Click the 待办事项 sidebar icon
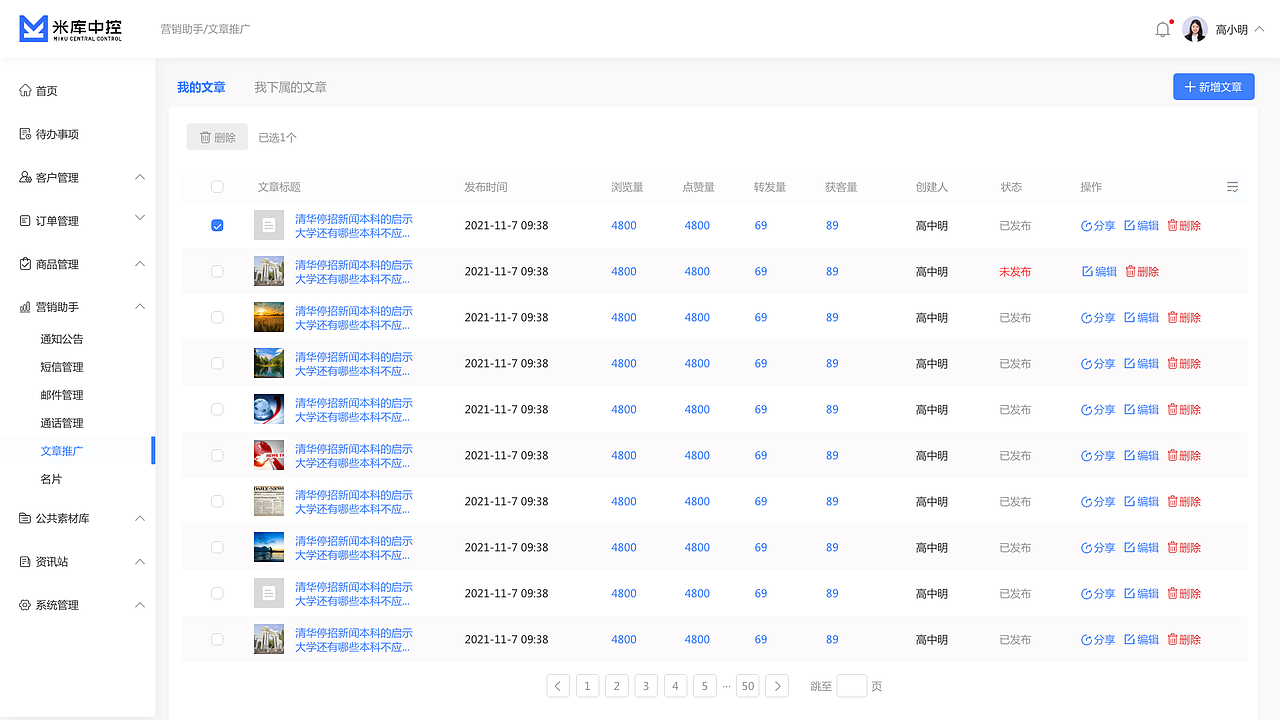The image size is (1280, 720). 25,134
